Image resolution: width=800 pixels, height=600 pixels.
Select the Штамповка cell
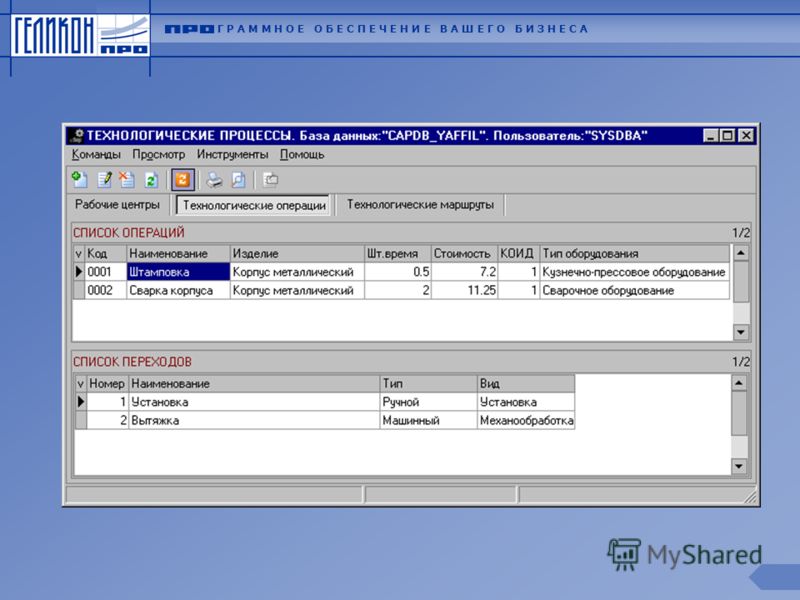pyautogui.click(x=178, y=272)
